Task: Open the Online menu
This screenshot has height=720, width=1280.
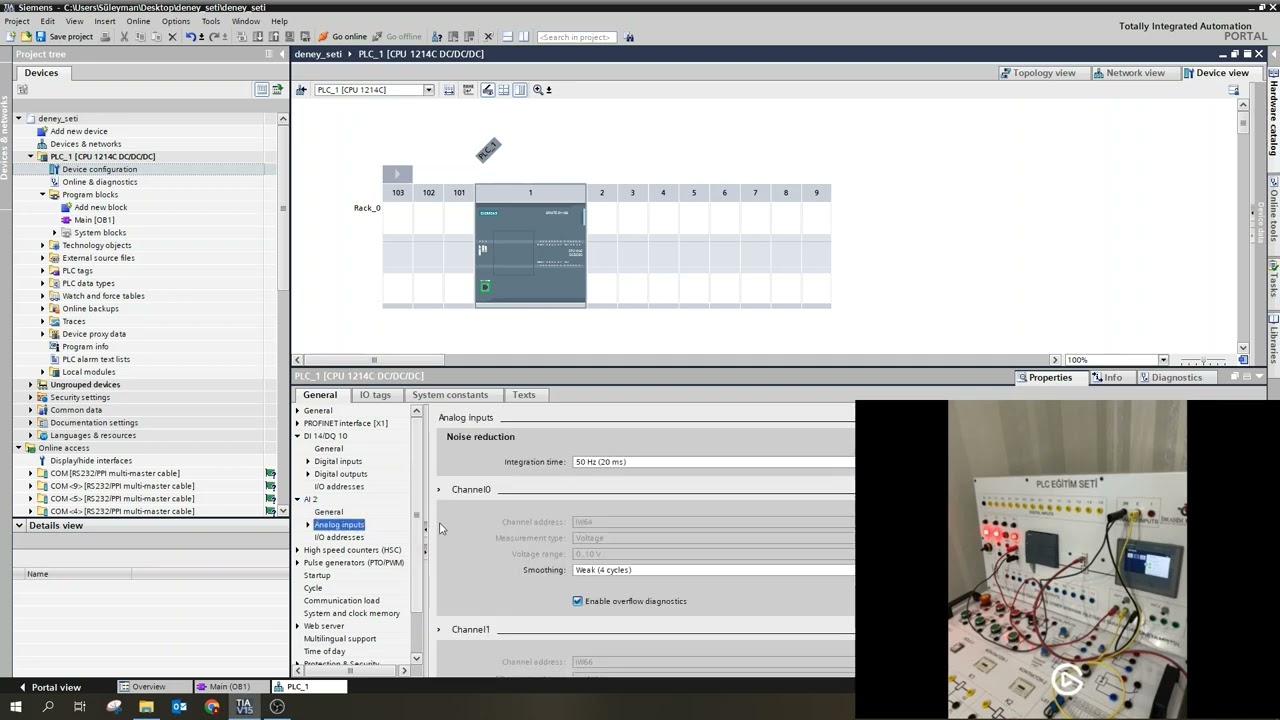Action: (x=138, y=21)
